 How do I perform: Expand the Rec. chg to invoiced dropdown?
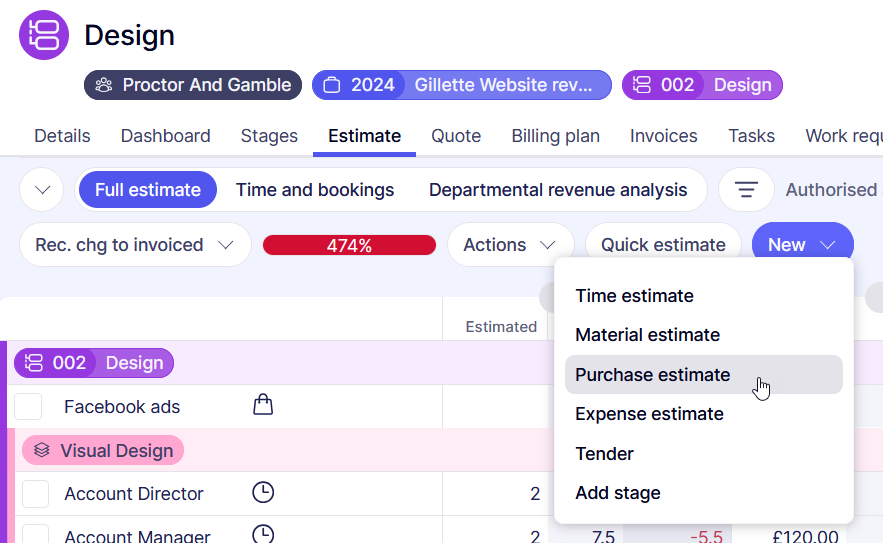[135, 245]
